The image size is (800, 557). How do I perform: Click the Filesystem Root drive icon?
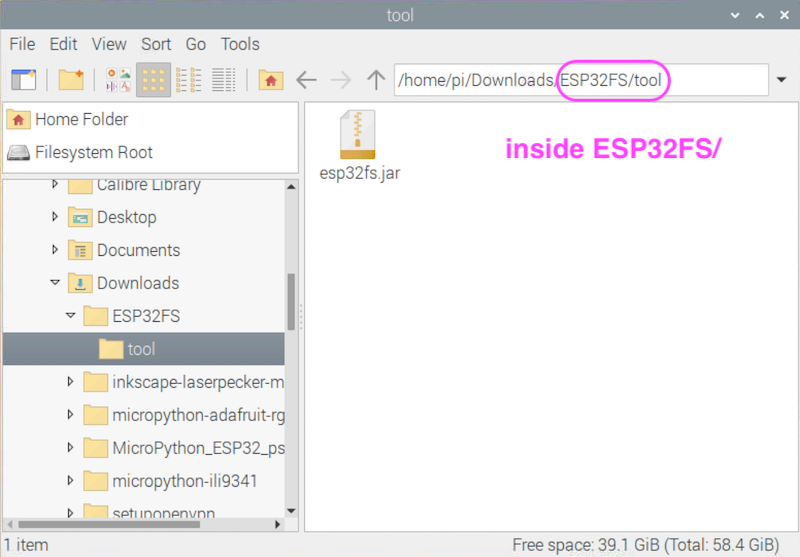click(x=18, y=153)
